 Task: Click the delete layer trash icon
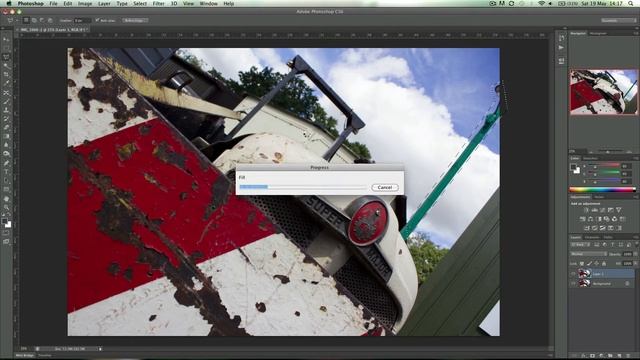pyautogui.click(x=628, y=356)
